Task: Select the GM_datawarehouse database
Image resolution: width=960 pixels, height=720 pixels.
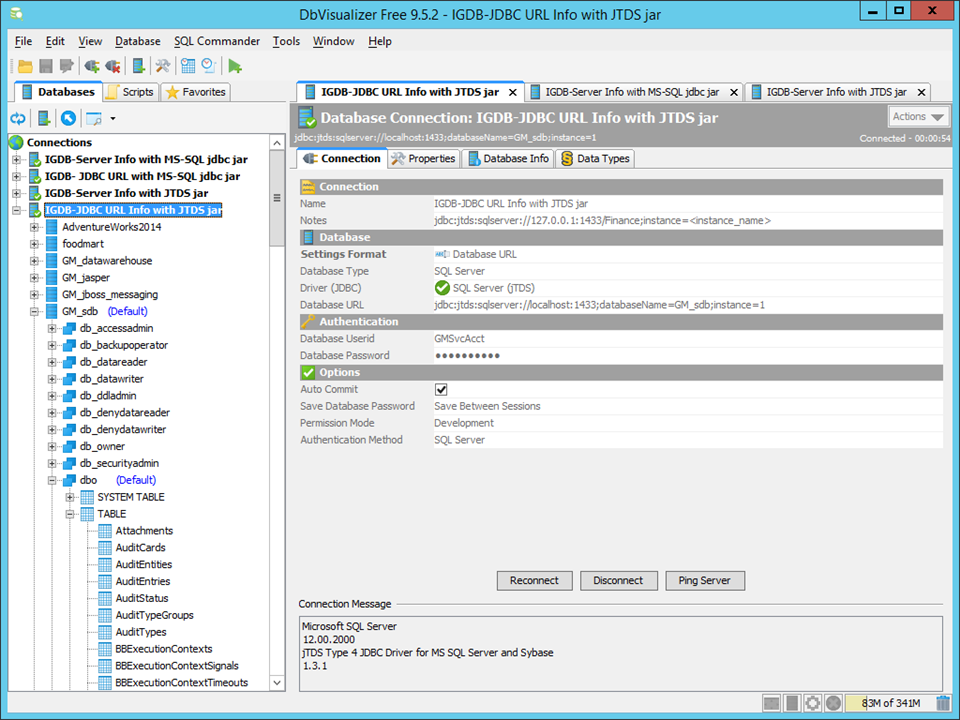Action: point(107,261)
